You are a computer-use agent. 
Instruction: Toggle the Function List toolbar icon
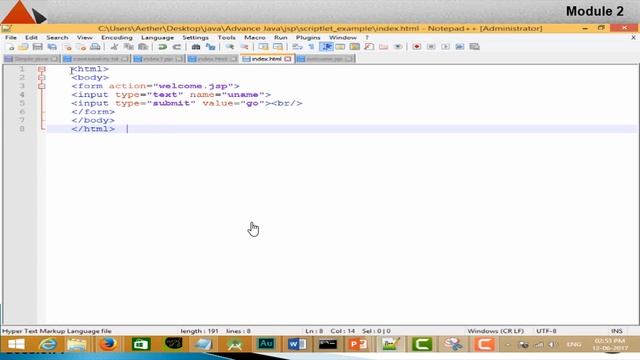(369, 47)
